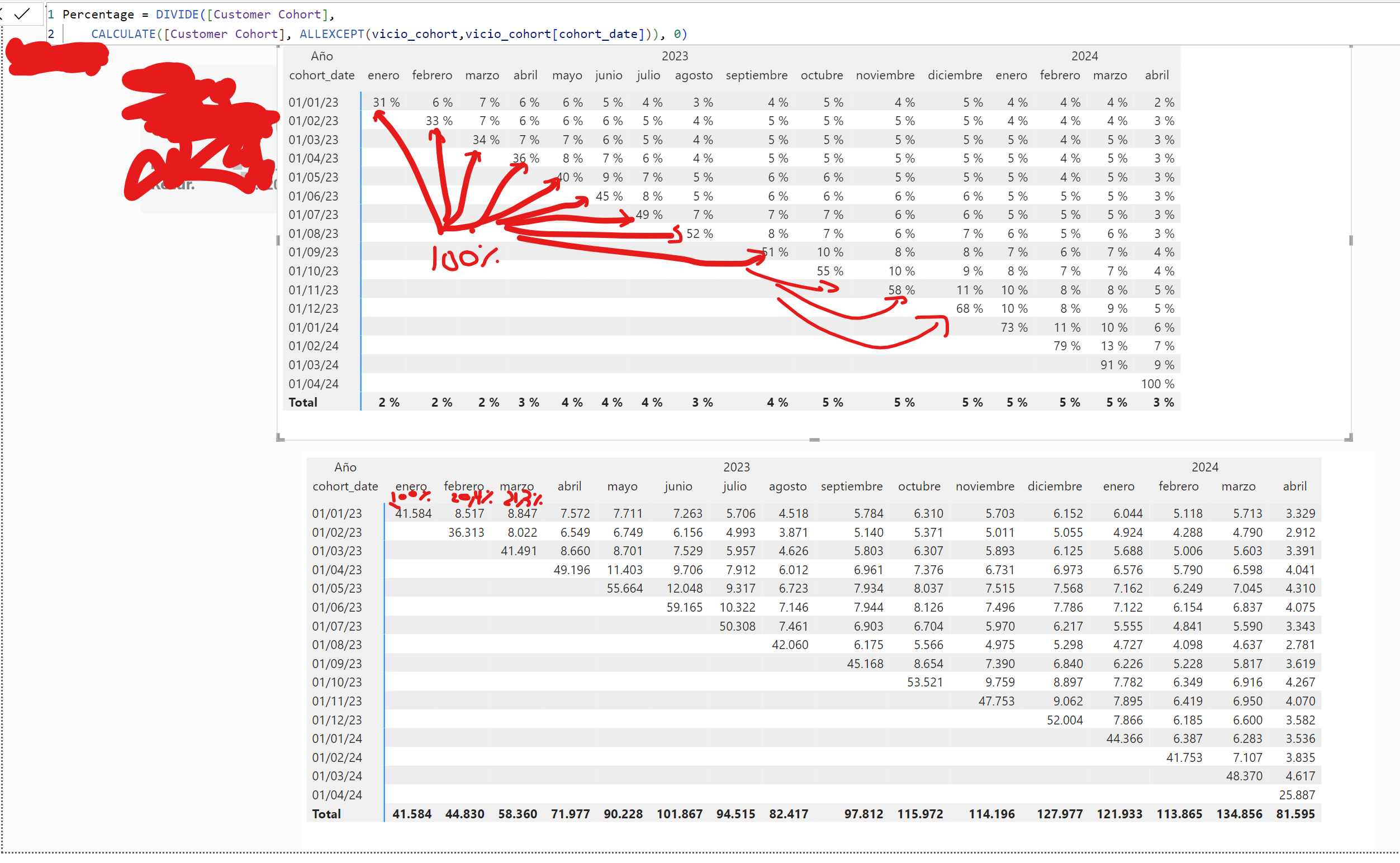Click the '73 %' cell in the 01/01/24 row
Screen dimensions: 1400x863
(x=1013, y=328)
